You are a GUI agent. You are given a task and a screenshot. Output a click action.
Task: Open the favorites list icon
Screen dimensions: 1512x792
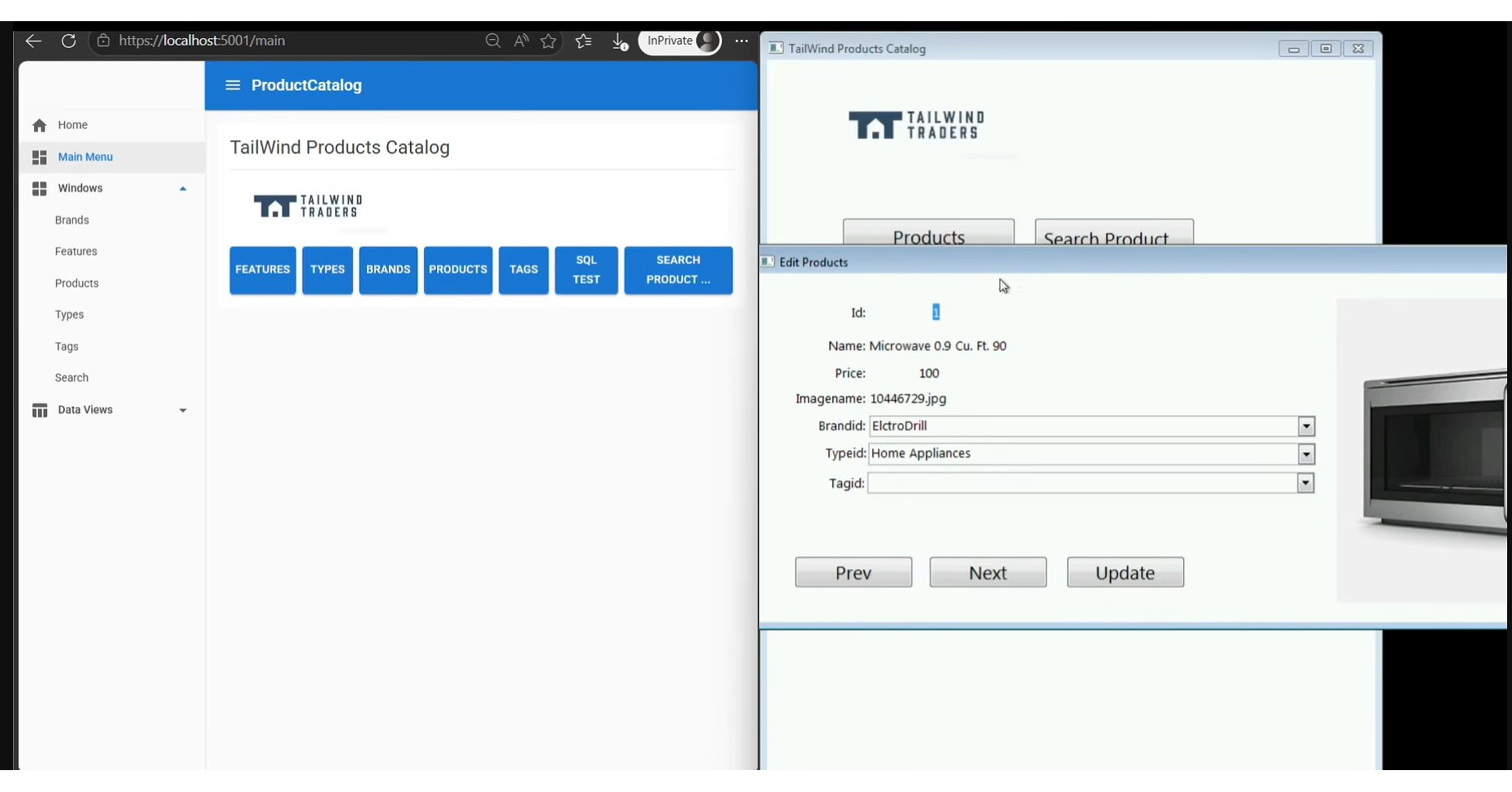click(x=584, y=41)
